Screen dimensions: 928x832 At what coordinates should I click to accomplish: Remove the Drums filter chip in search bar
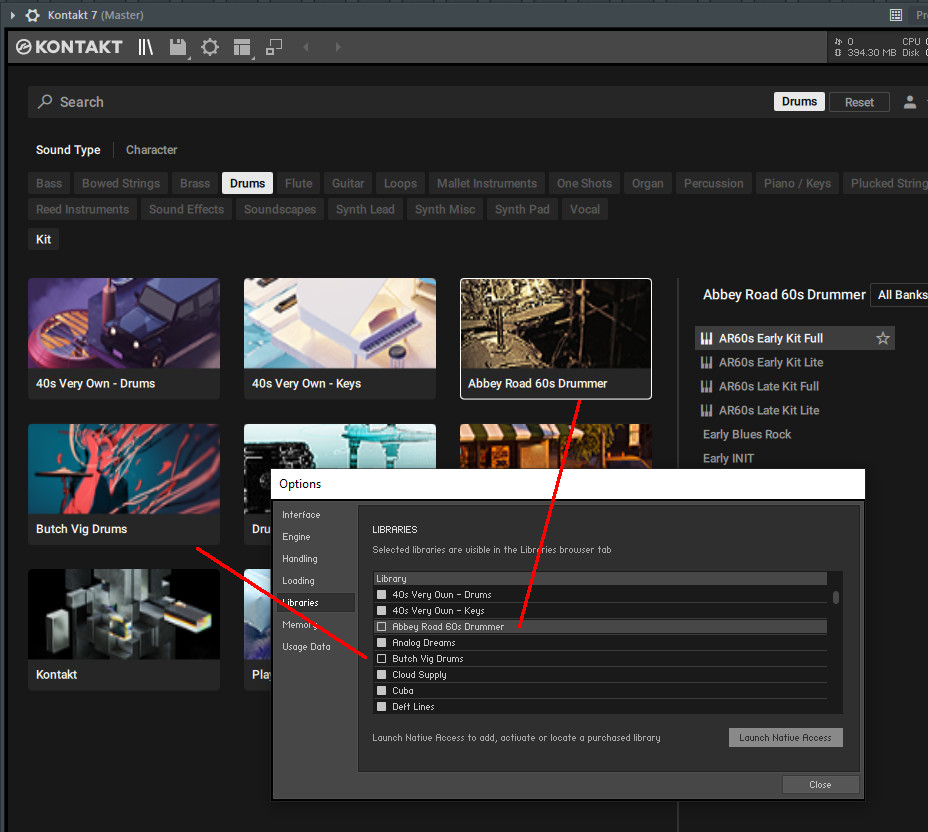(799, 102)
